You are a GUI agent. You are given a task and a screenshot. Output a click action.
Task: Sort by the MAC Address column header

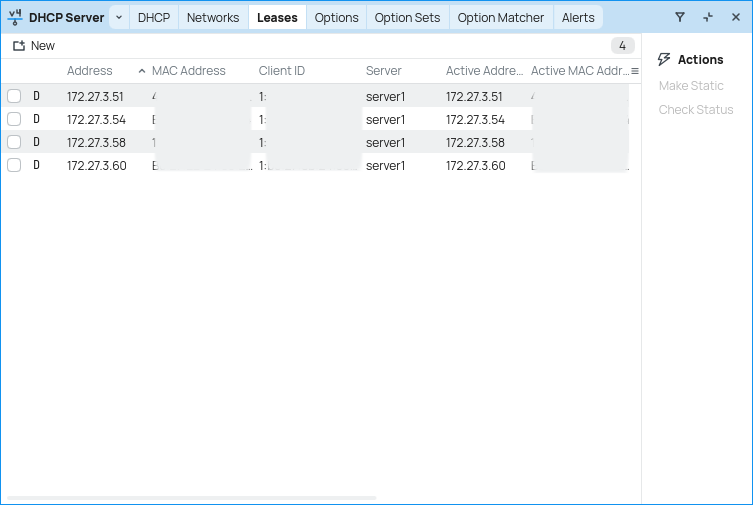tap(189, 71)
